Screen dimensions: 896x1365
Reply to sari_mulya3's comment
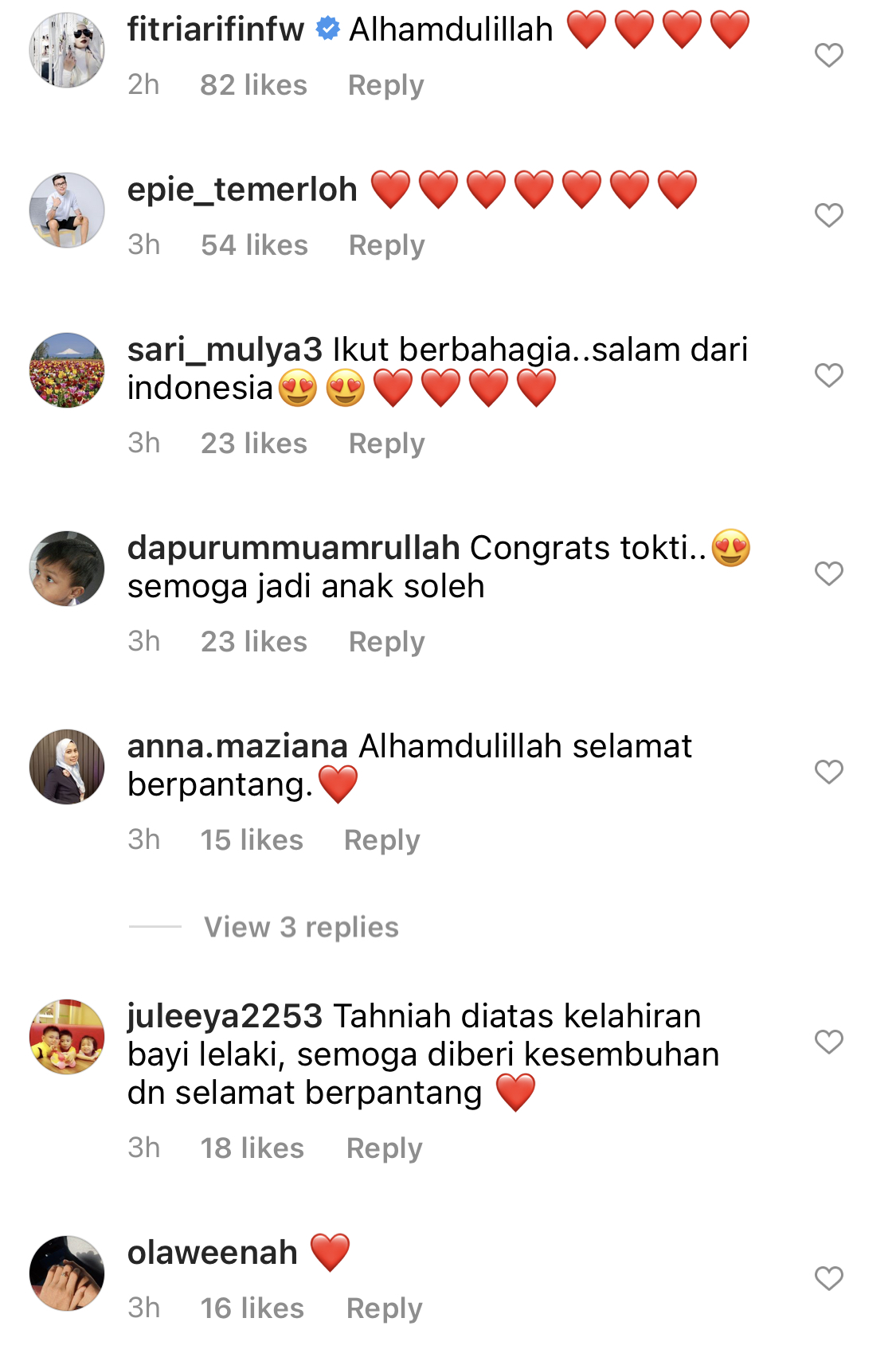tap(387, 444)
